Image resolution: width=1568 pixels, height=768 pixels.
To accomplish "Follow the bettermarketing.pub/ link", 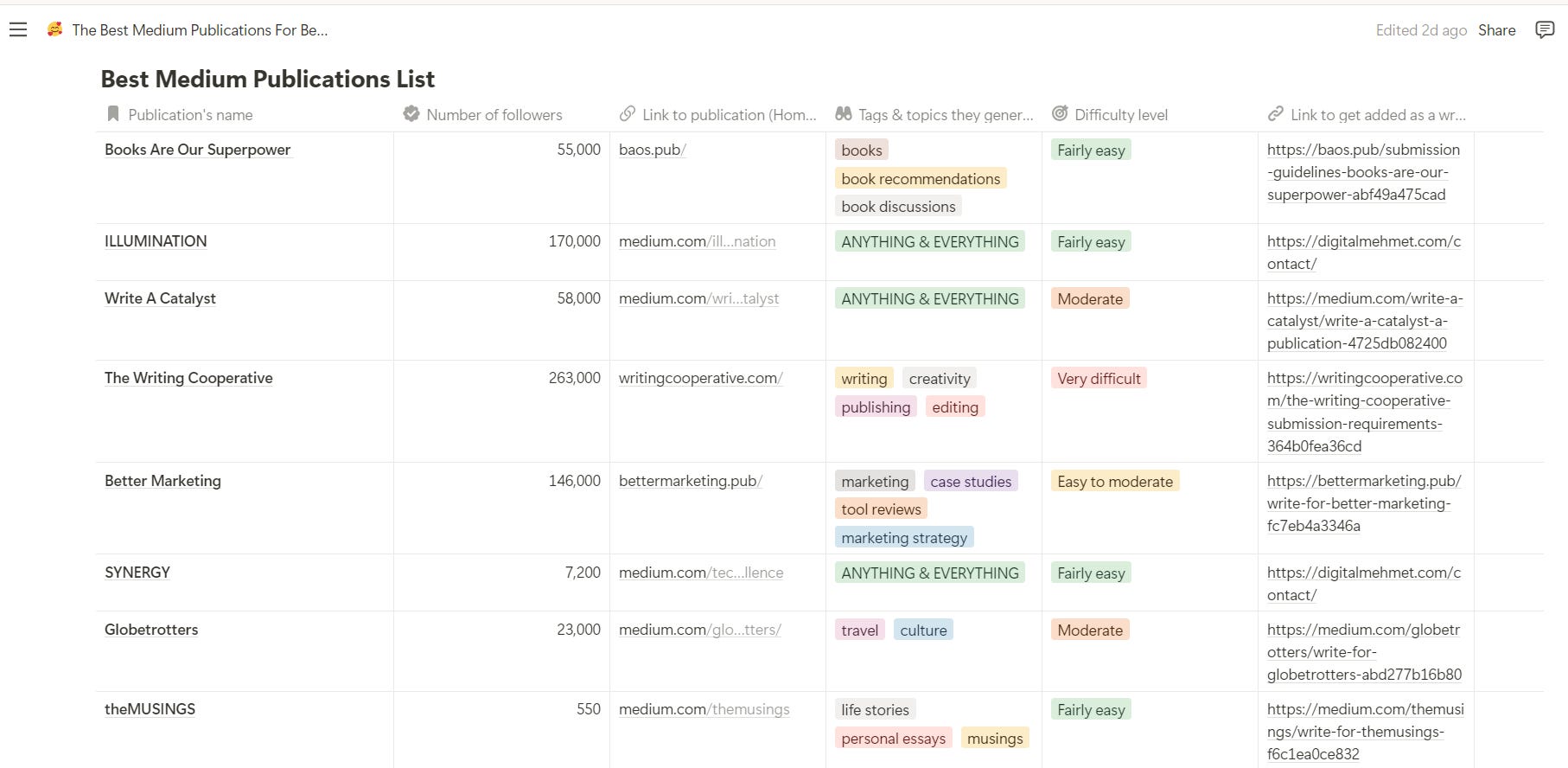I will pos(691,481).
